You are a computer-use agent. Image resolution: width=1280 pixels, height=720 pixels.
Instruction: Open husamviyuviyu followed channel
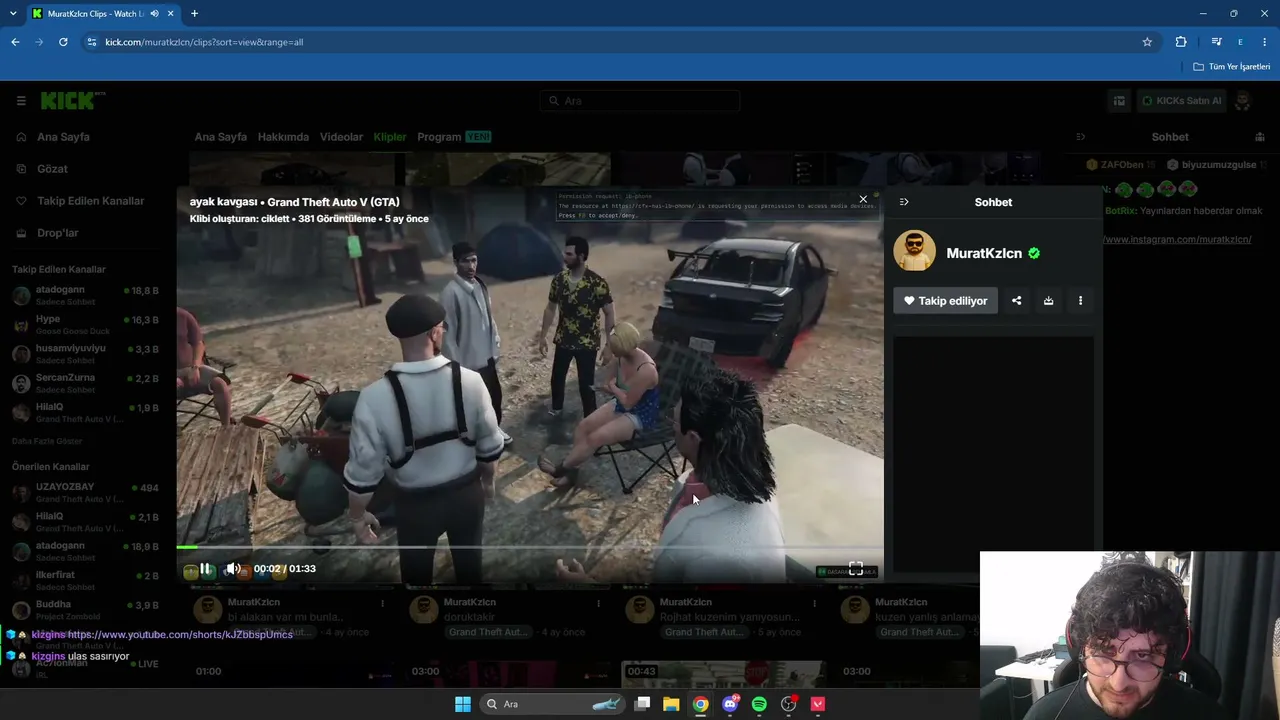[85, 353]
